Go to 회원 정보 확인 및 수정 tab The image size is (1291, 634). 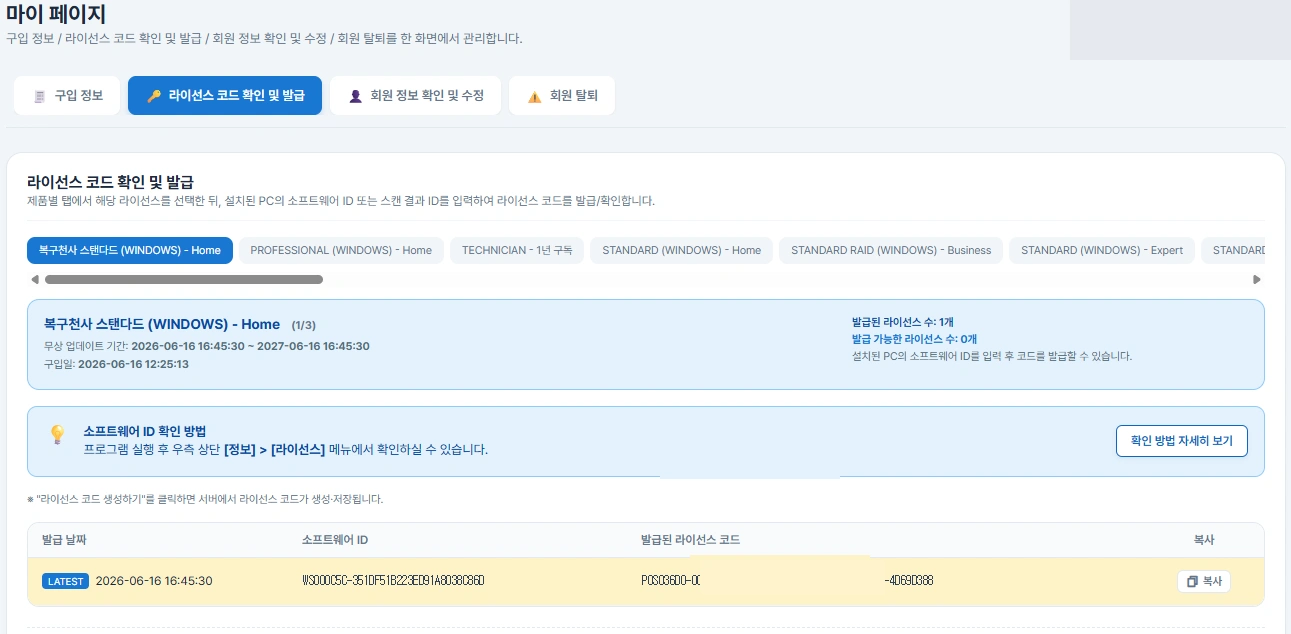415,96
